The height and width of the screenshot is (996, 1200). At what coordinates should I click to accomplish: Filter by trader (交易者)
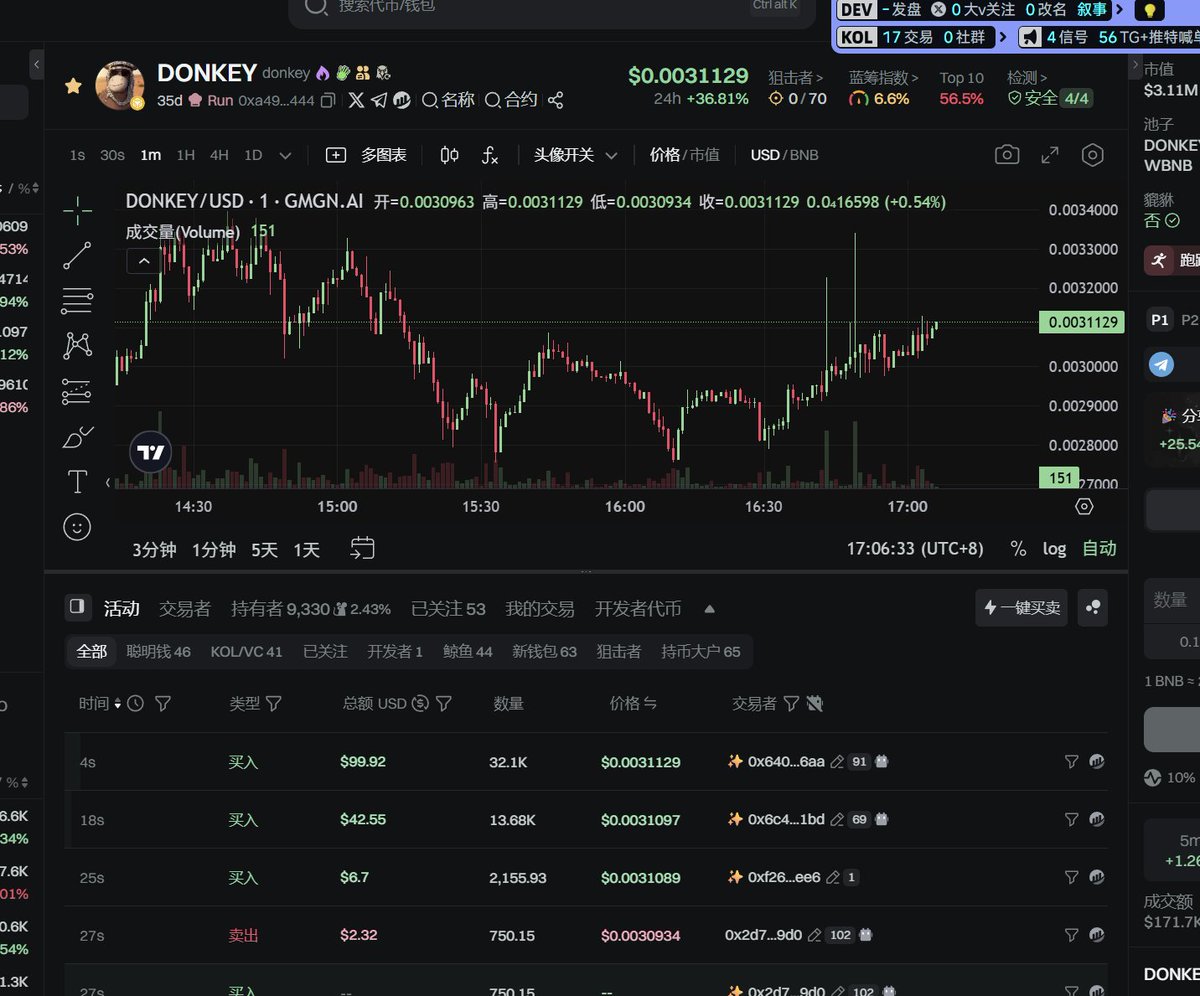791,703
